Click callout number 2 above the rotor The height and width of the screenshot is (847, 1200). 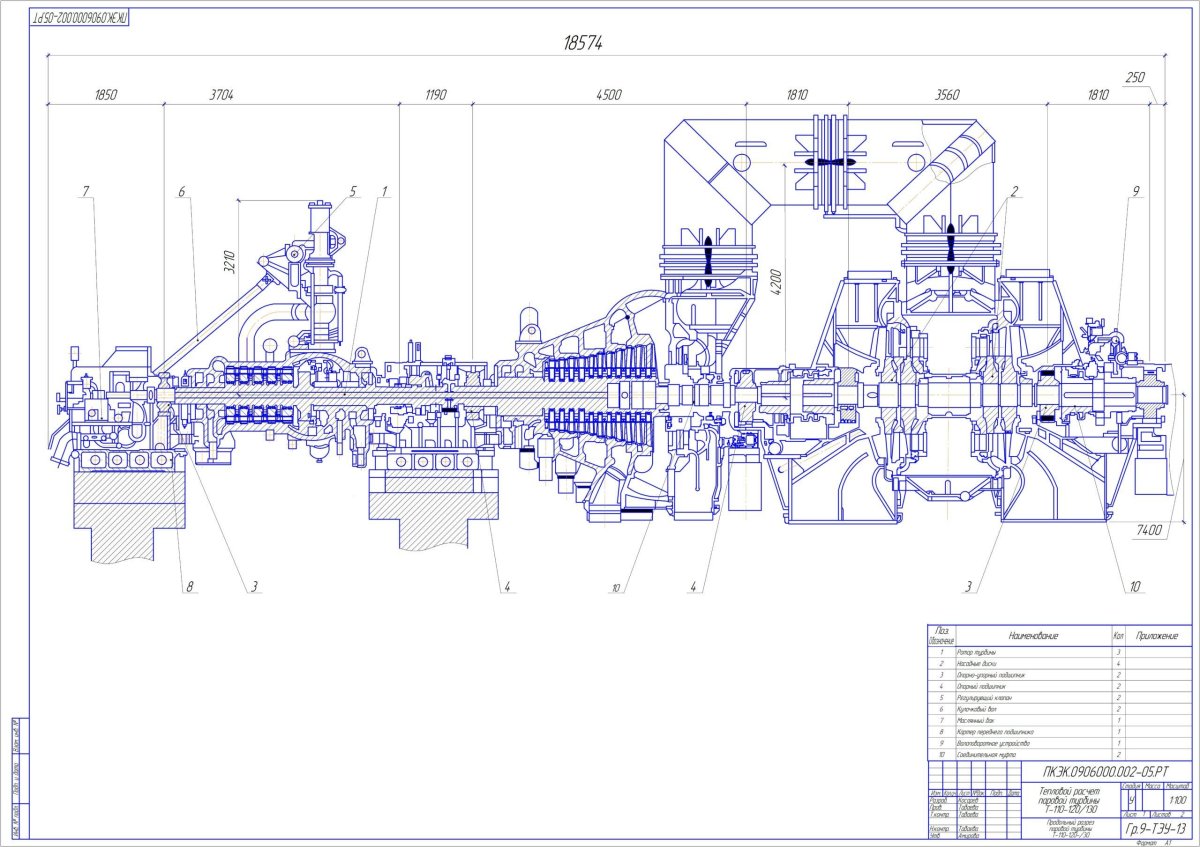click(x=1013, y=190)
